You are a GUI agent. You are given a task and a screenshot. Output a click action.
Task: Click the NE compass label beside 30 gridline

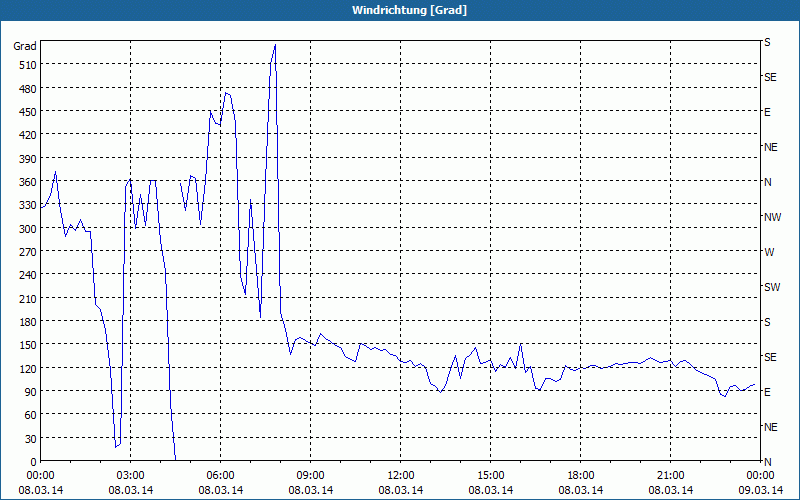tap(770, 427)
